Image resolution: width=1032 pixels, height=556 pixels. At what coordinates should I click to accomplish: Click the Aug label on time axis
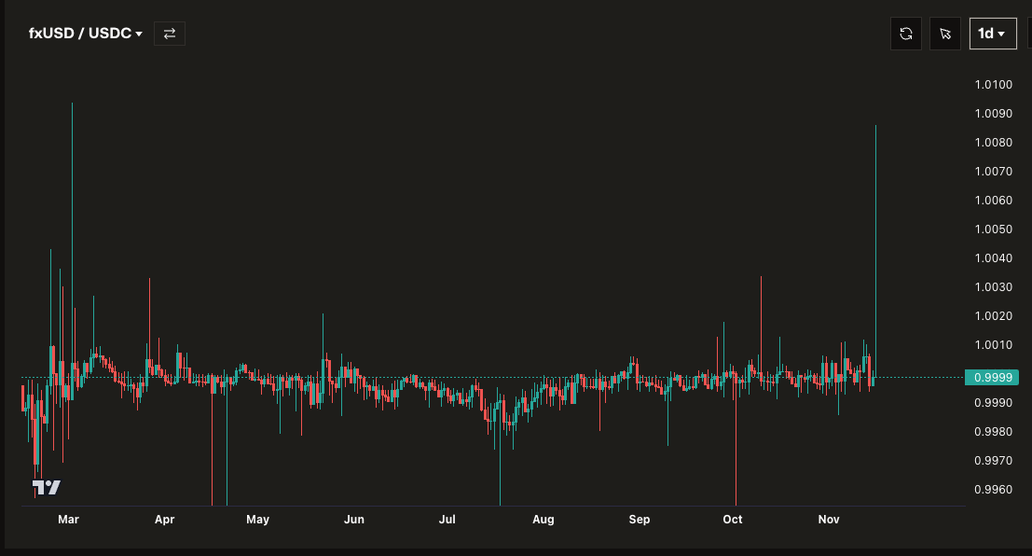tap(543, 519)
